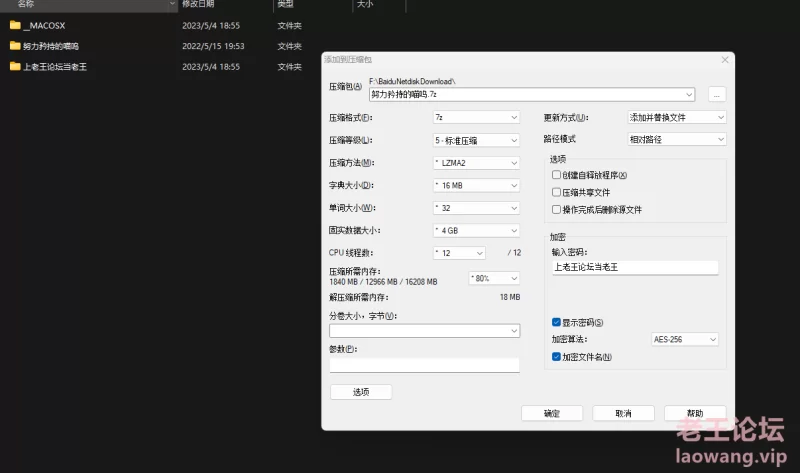This screenshot has height=473, width=800.
Task: Sort files by 类型 column header
Action: click(x=285, y=5)
